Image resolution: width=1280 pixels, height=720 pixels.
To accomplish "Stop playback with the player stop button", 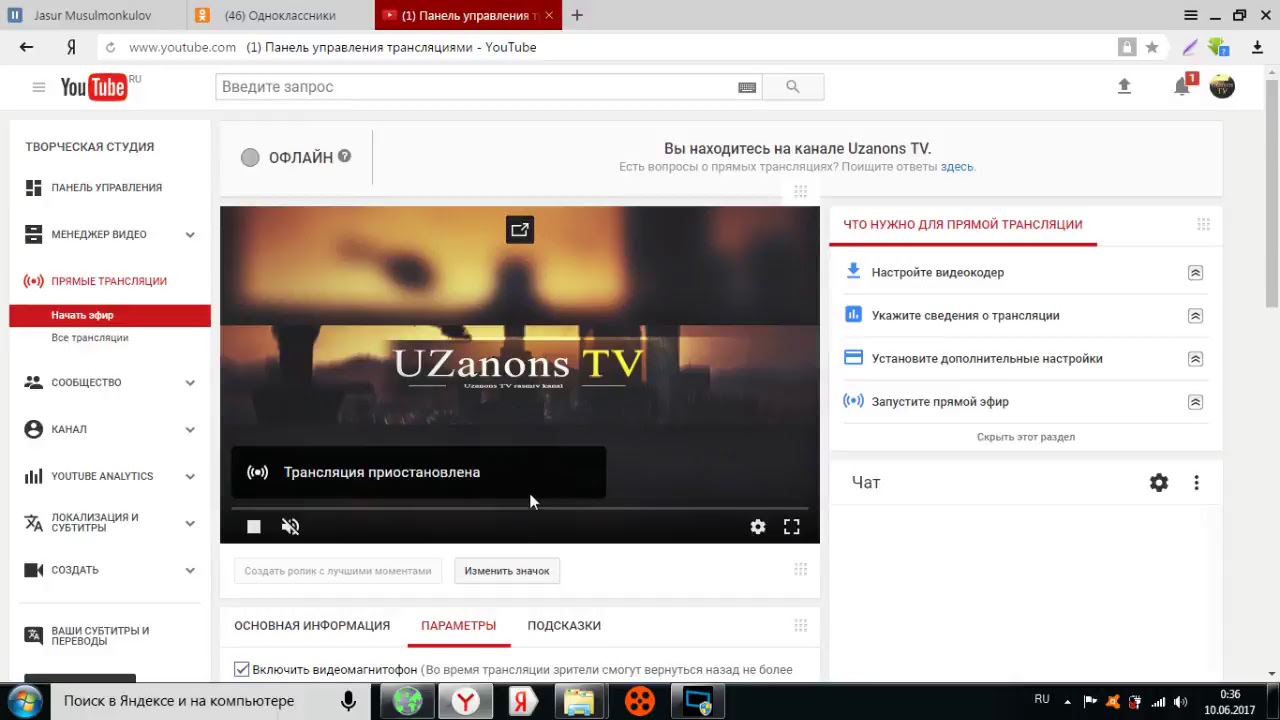I will (x=254, y=527).
